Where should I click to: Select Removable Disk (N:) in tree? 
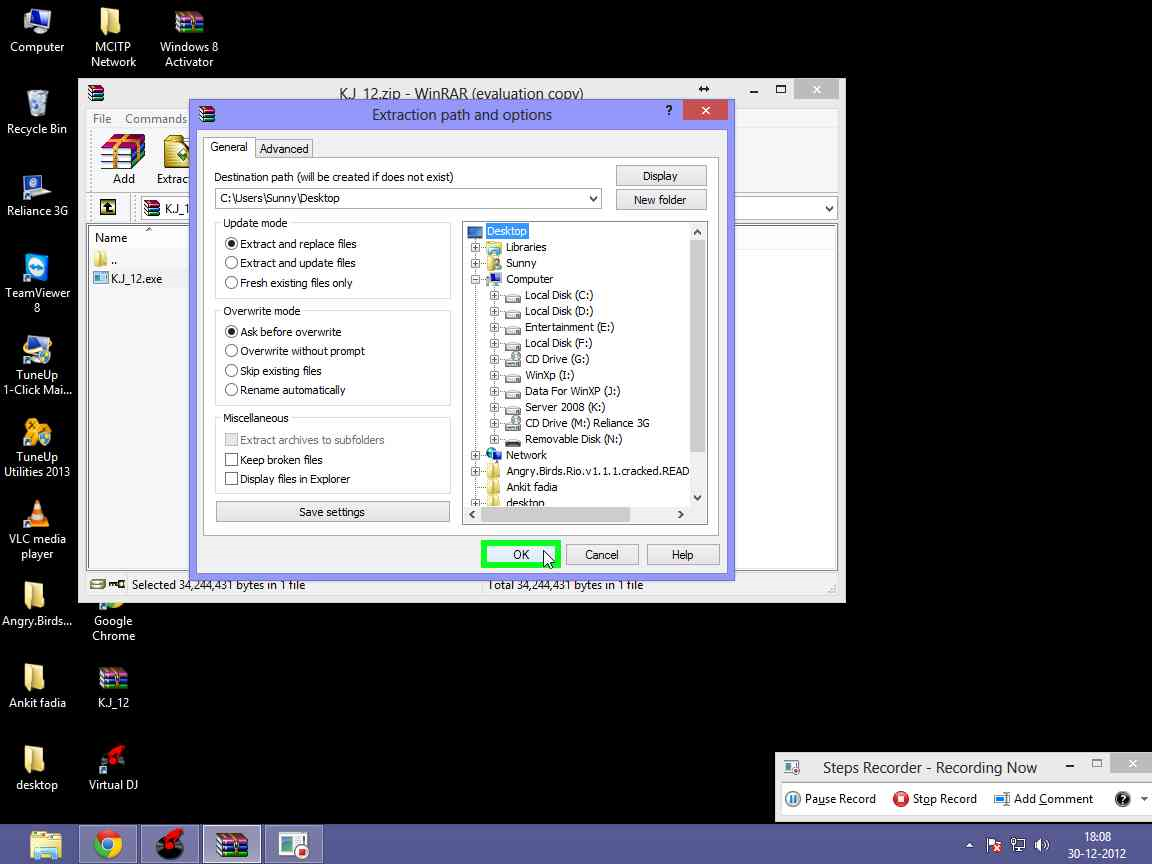(x=573, y=439)
